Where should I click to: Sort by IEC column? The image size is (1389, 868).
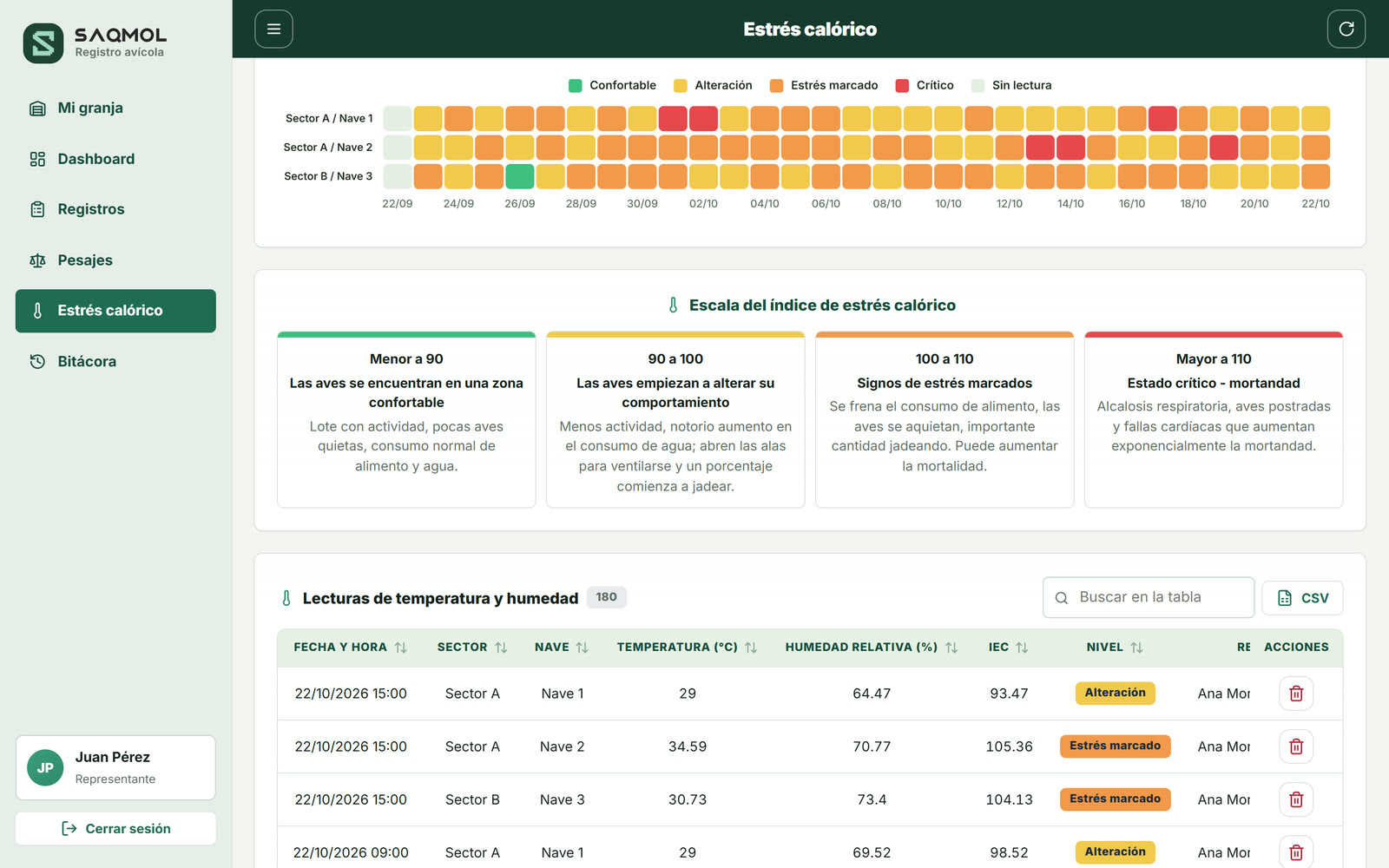(x=1022, y=648)
